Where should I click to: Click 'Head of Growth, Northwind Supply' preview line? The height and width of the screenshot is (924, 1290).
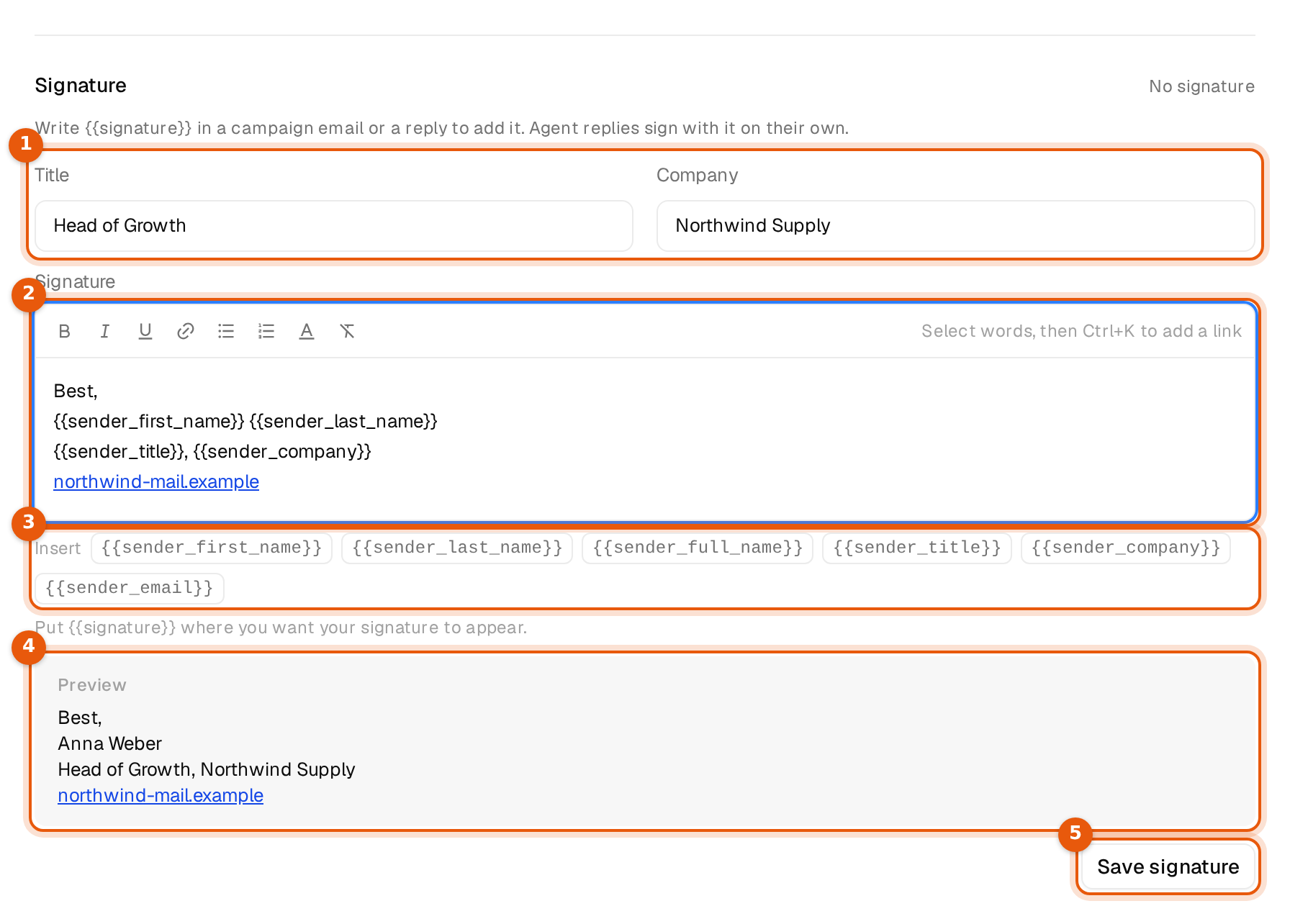207,769
